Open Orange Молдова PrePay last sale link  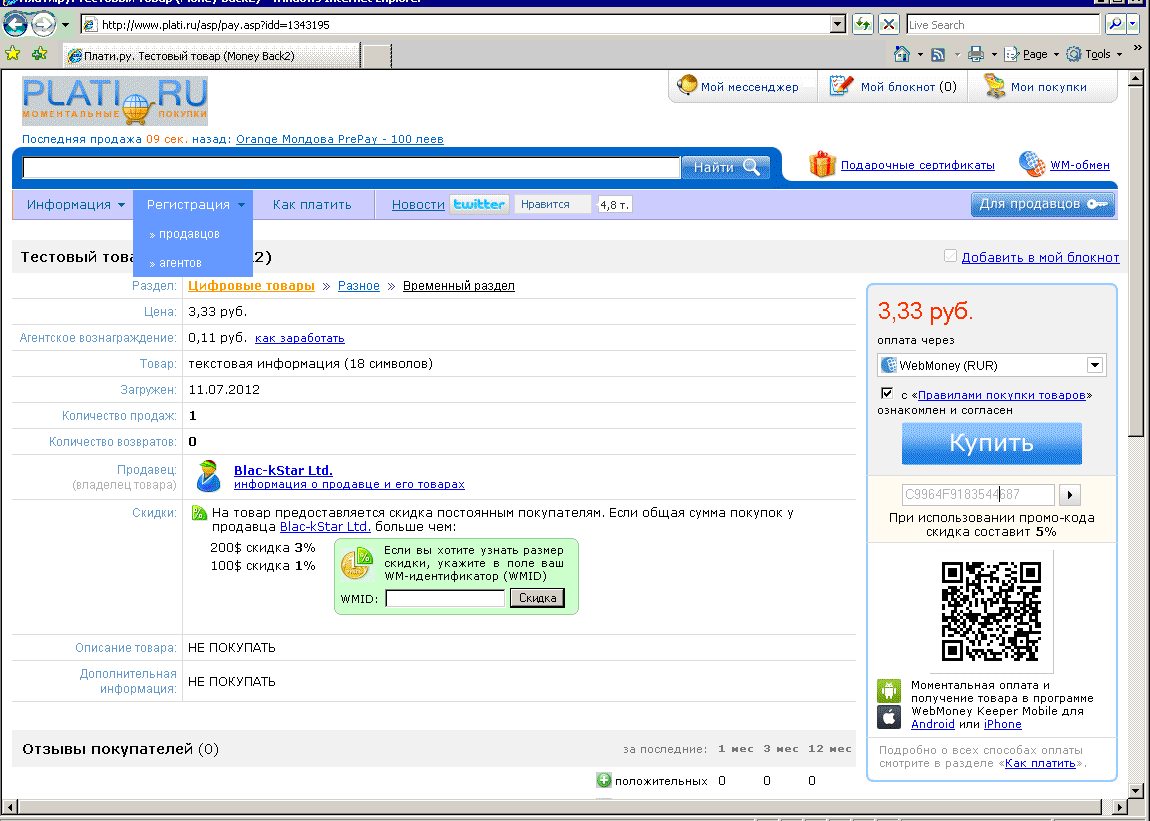click(340, 139)
